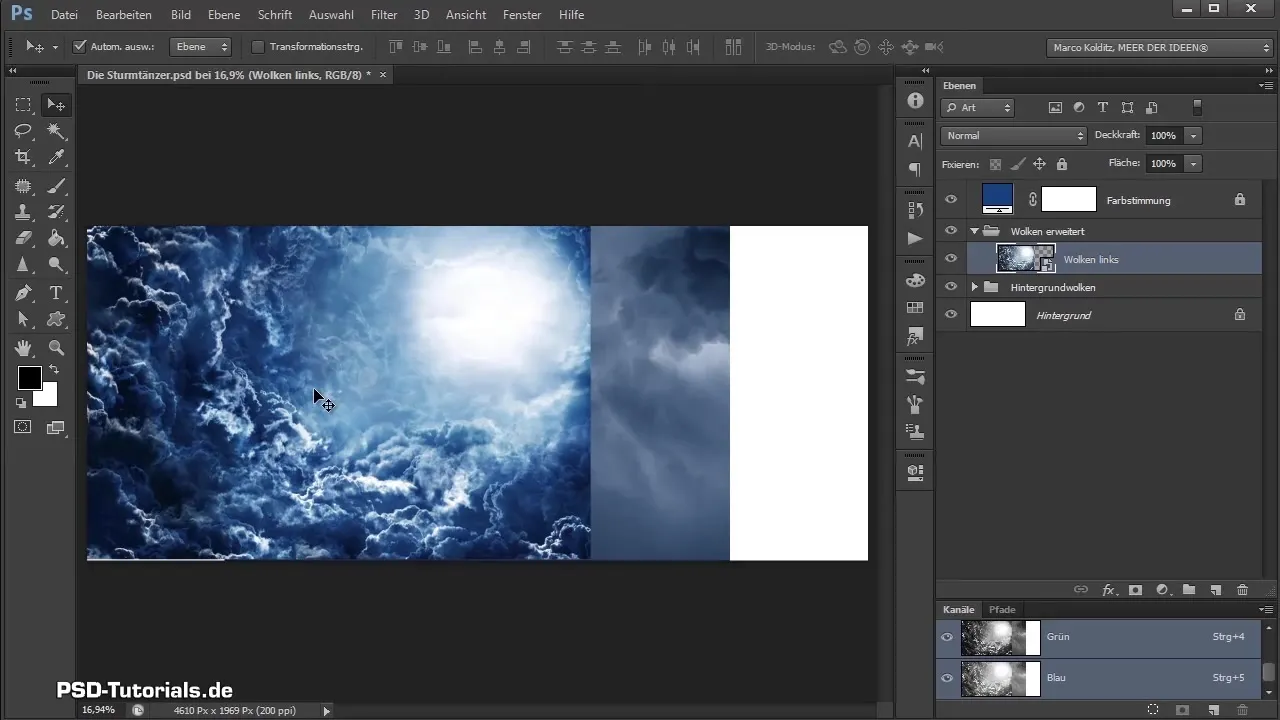
Task: Select the Dodge tool
Action: [56, 265]
